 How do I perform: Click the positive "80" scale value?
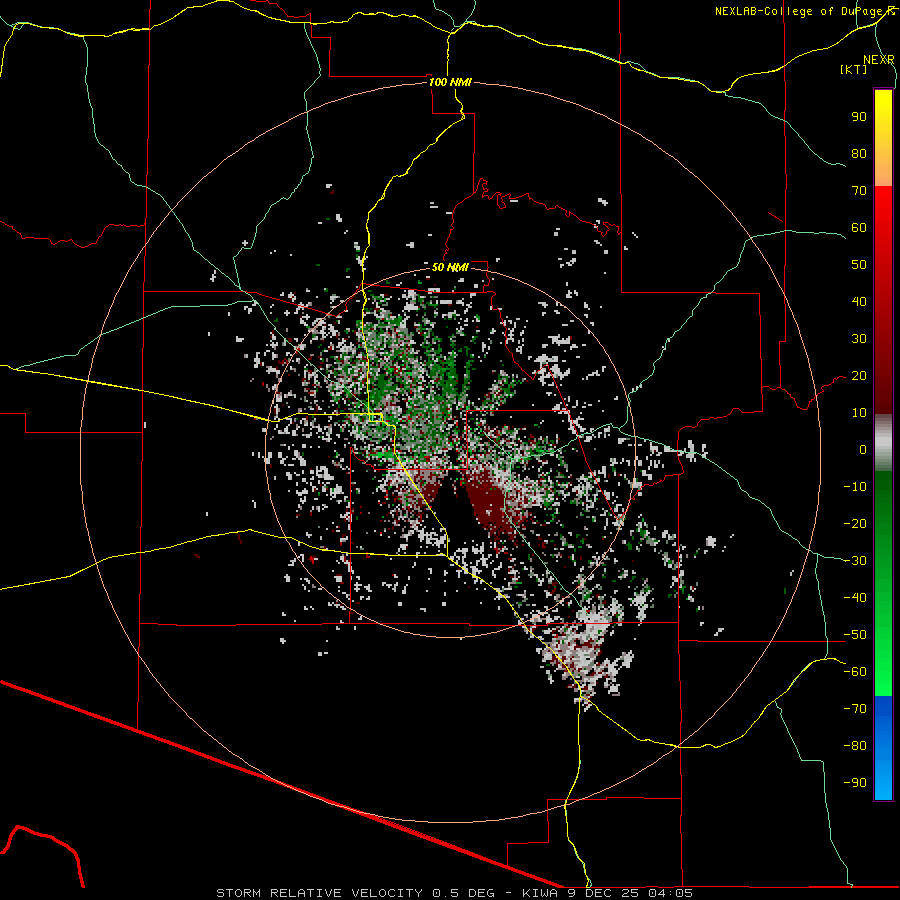click(859, 154)
